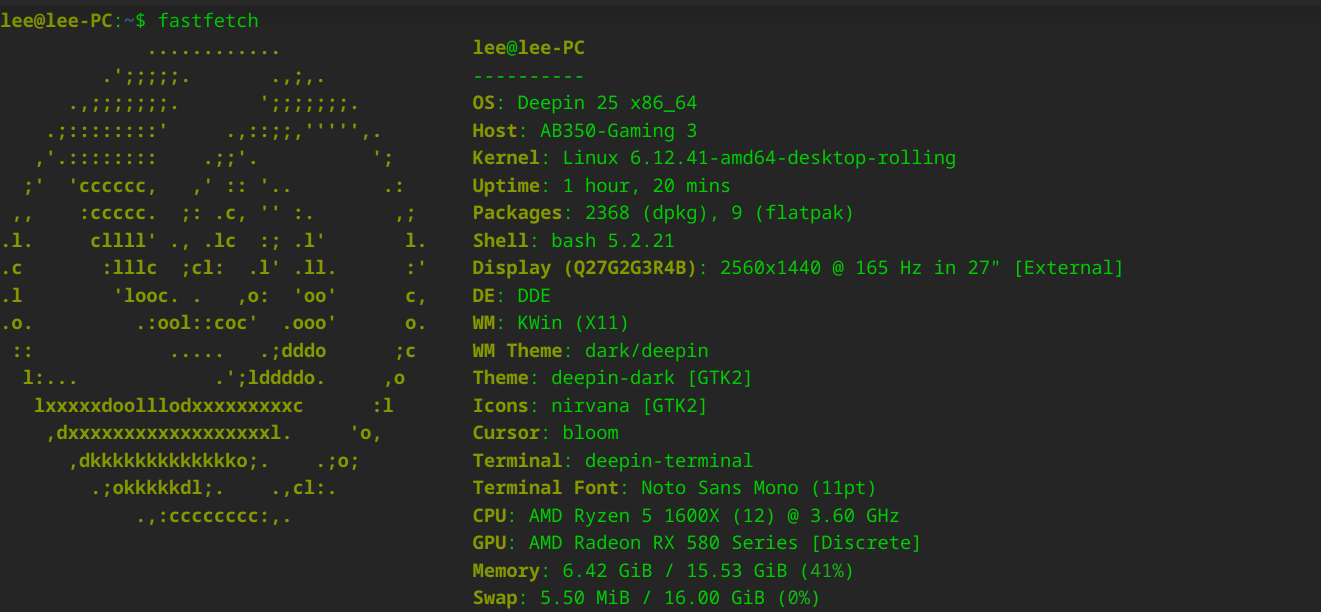The height and width of the screenshot is (612, 1321).
Task: Click the resolution text "2560x1440 @ 165 Hz"
Action: pos(815,268)
